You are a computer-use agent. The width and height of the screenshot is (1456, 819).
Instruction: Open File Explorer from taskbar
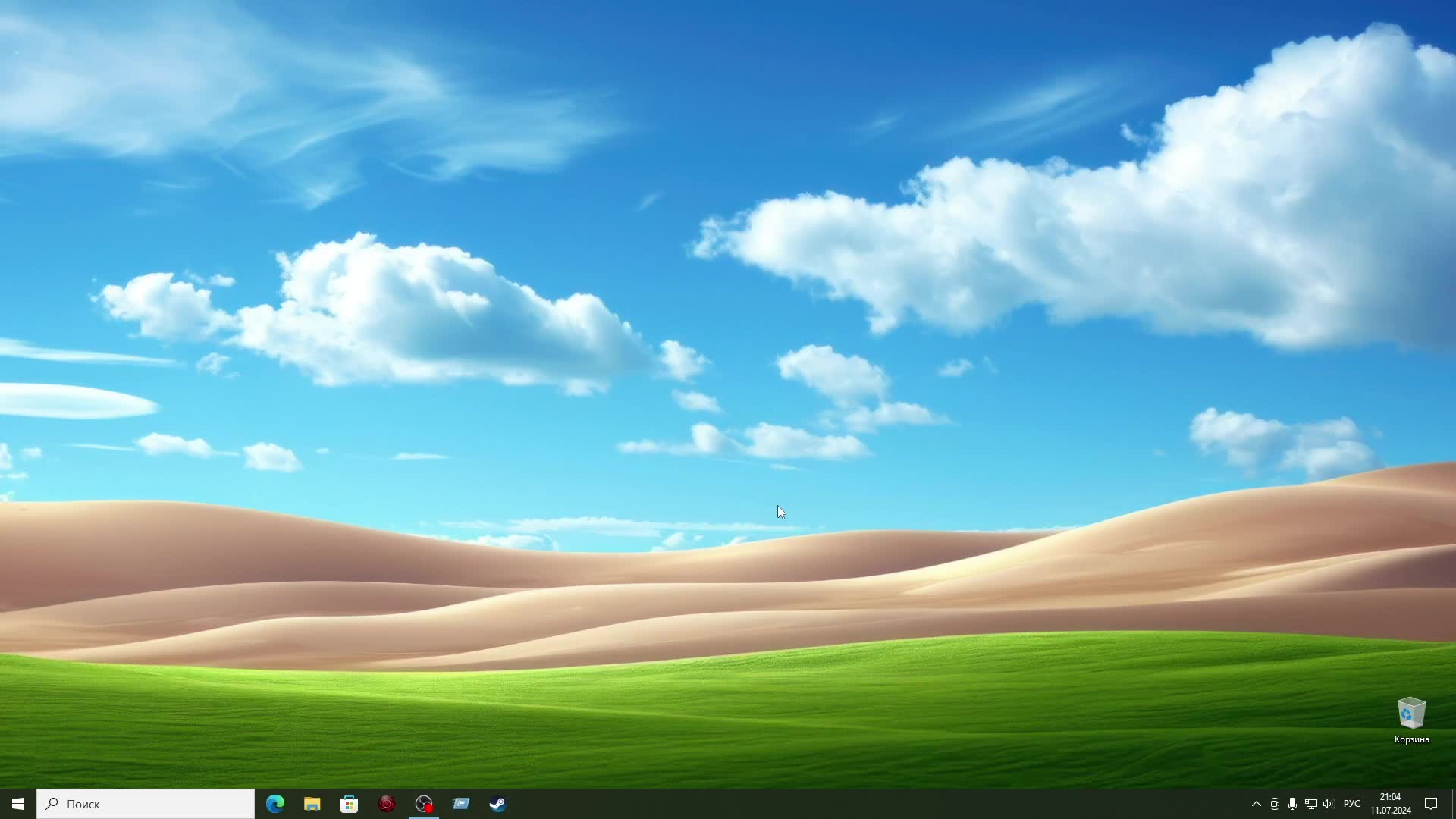click(312, 804)
